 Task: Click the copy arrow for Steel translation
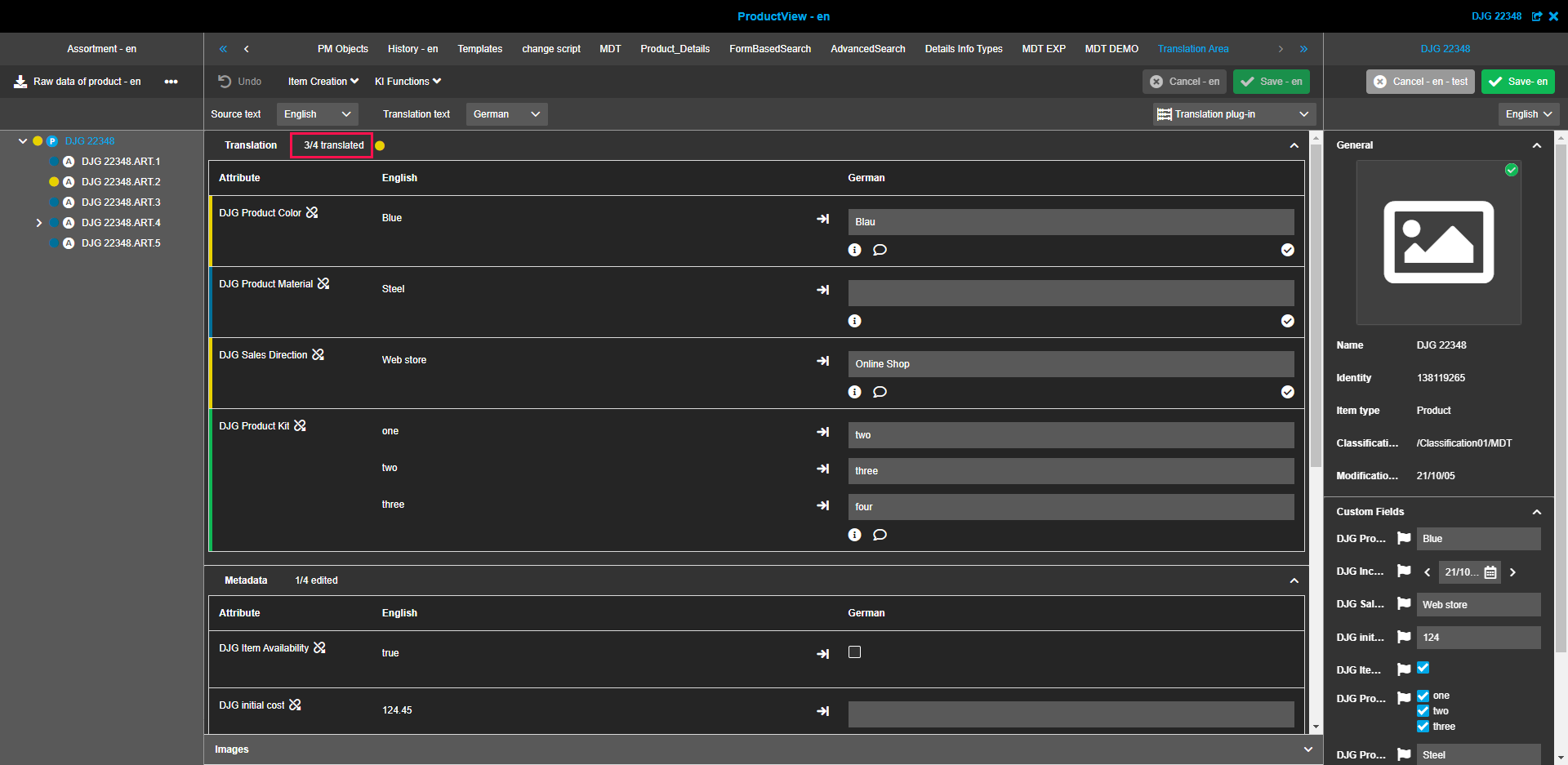coord(822,290)
